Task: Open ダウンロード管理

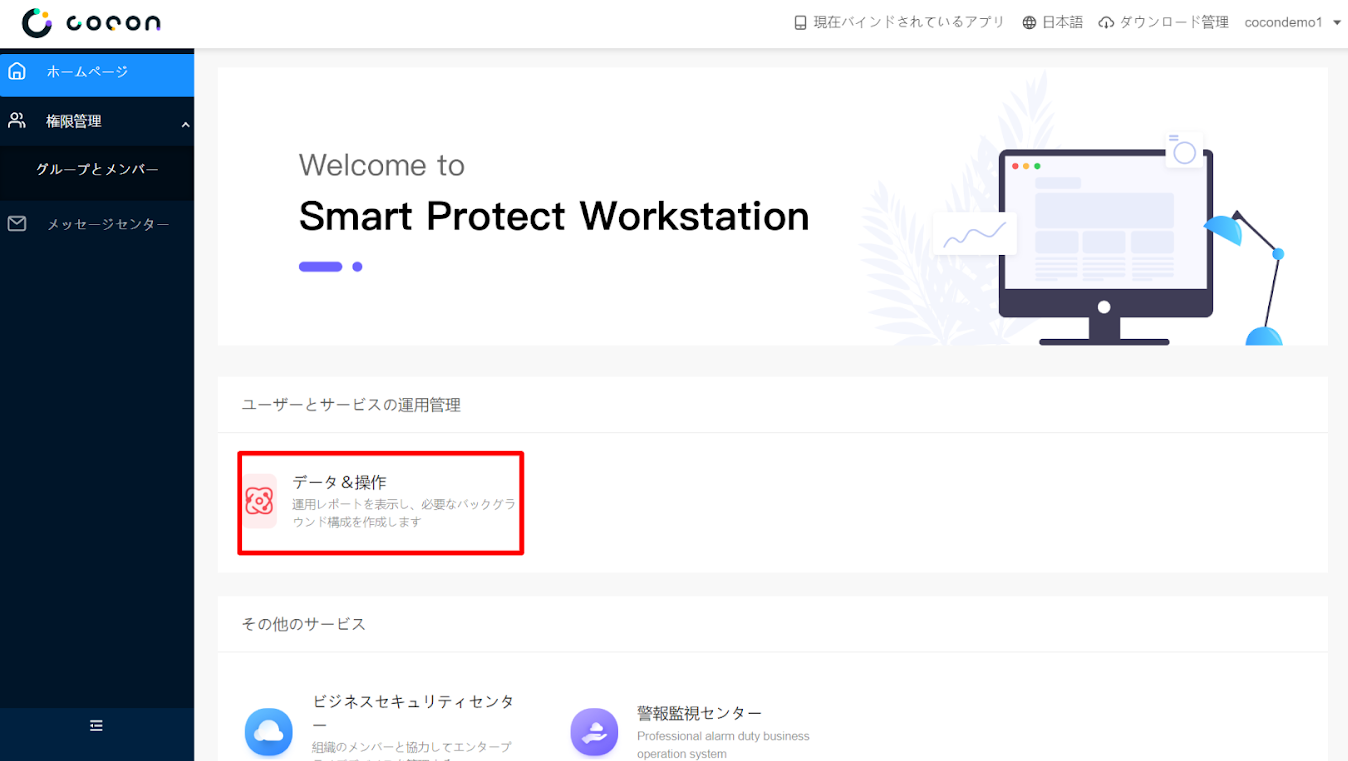Action: click(1174, 23)
